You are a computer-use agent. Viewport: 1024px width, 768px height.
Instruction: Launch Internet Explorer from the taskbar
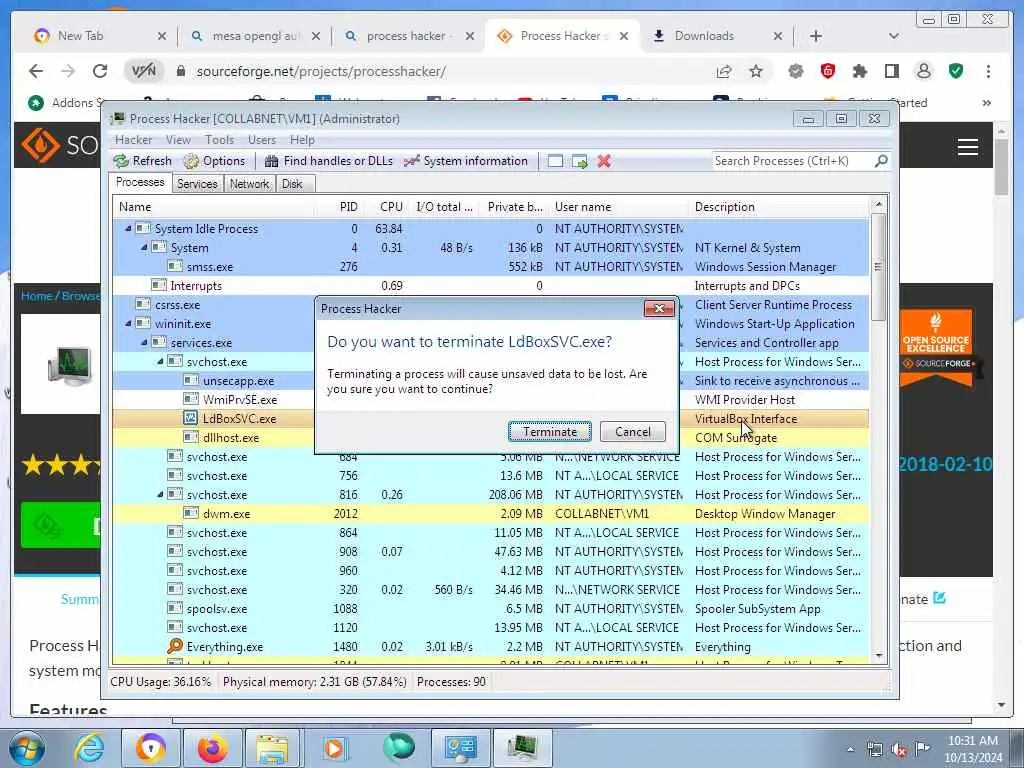88,748
